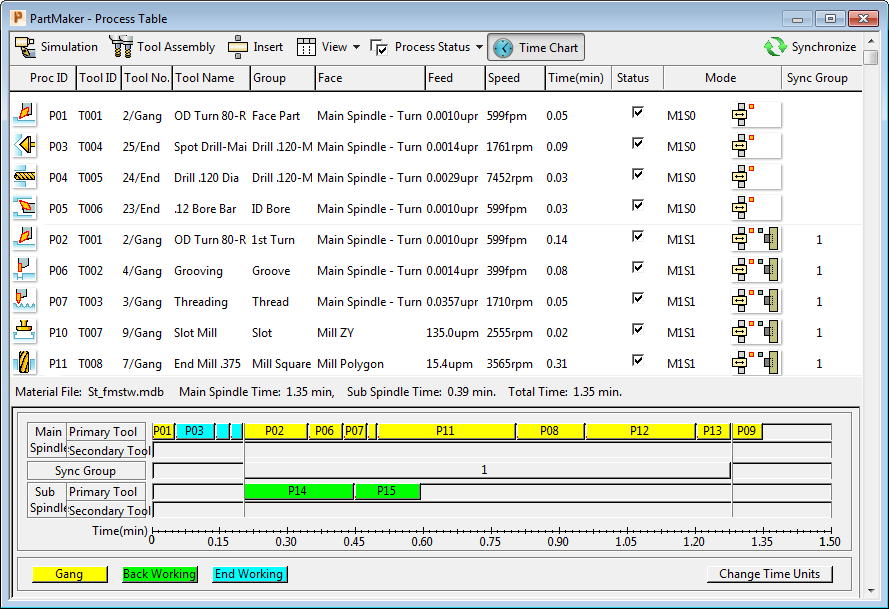The height and width of the screenshot is (609, 889).
Task: Toggle status checkbox for P10
Action: click(638, 329)
